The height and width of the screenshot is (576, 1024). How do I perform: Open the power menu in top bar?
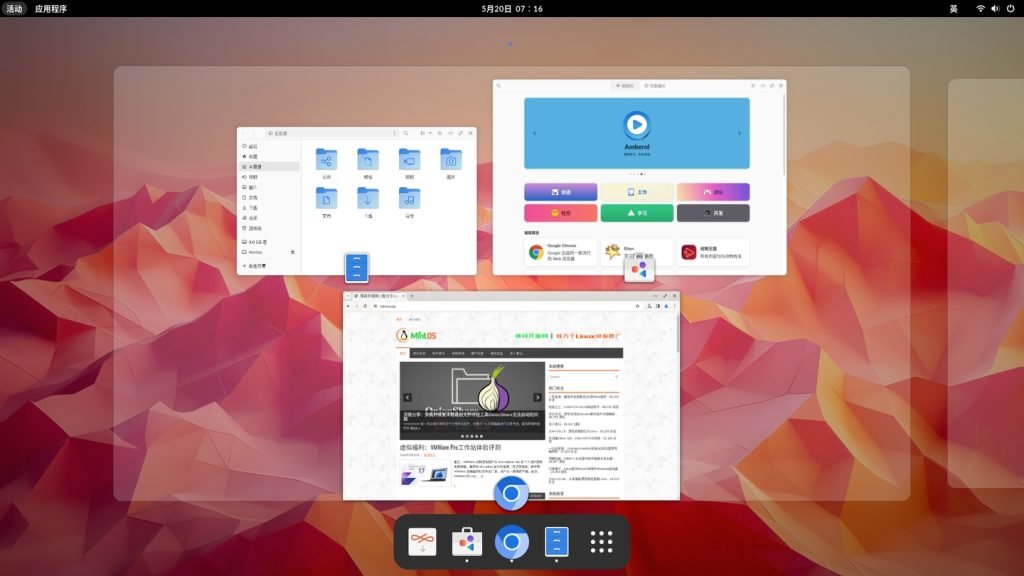1011,8
